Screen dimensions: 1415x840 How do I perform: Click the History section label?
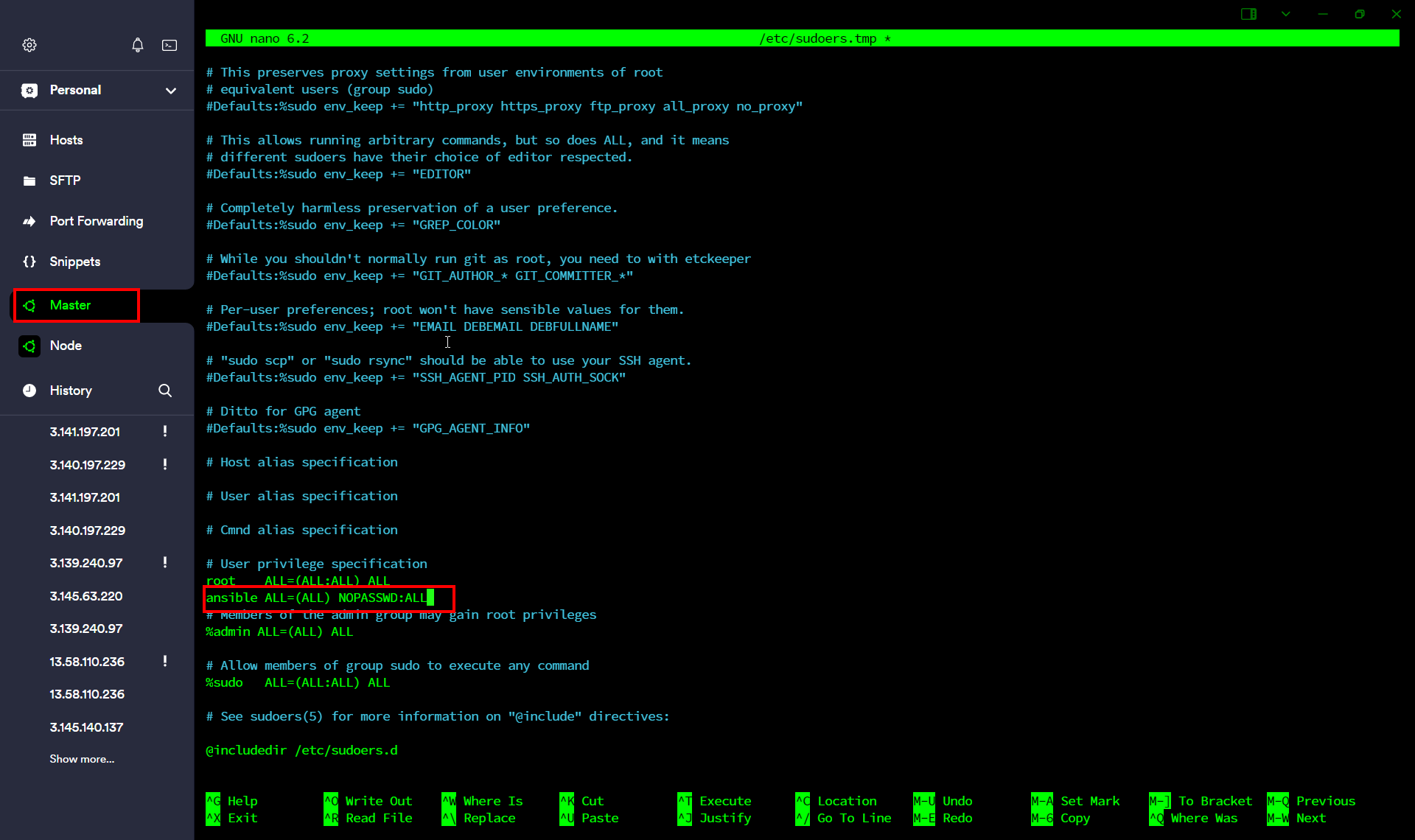click(71, 391)
